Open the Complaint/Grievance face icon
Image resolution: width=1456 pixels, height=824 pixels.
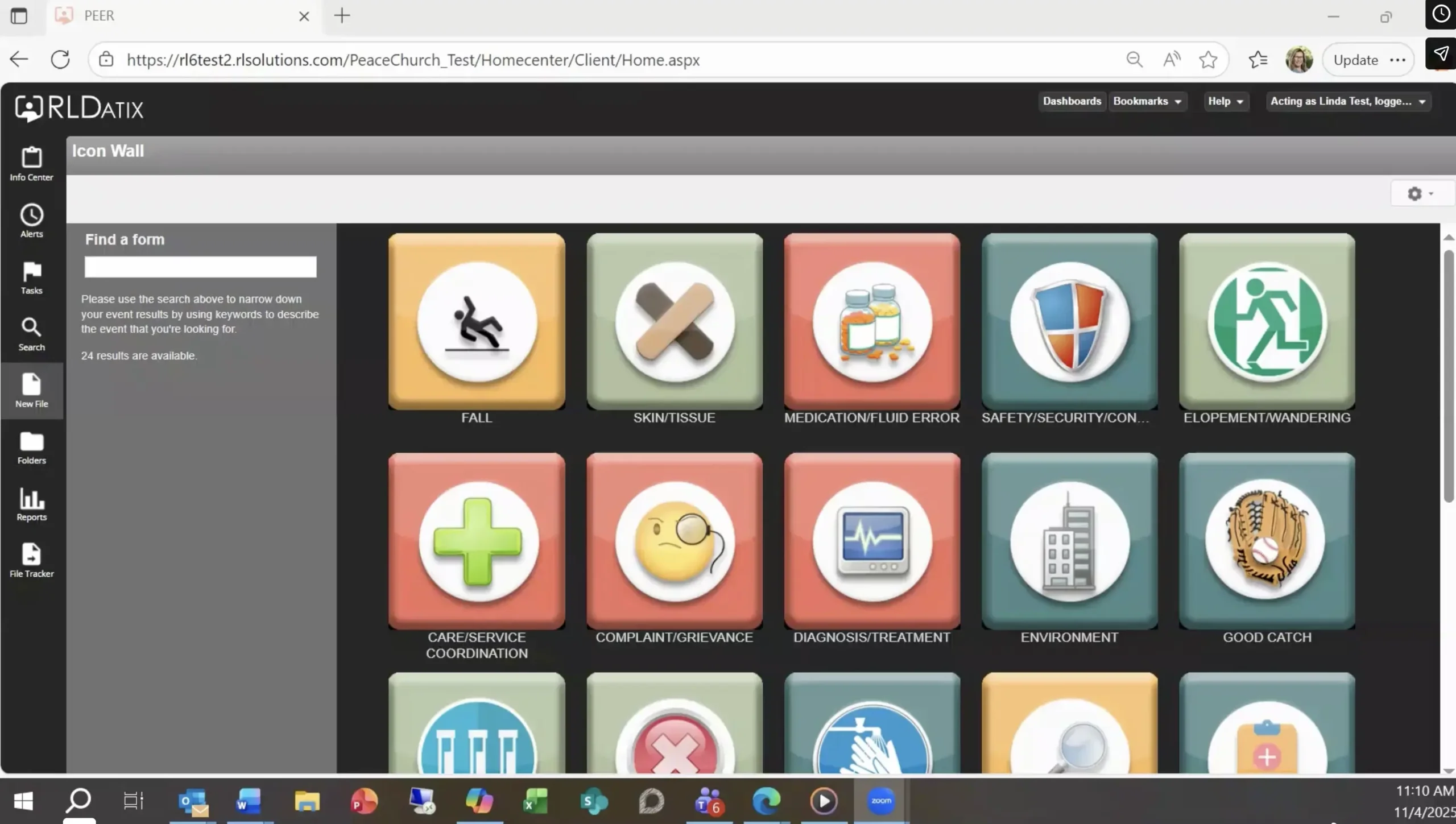tap(675, 541)
